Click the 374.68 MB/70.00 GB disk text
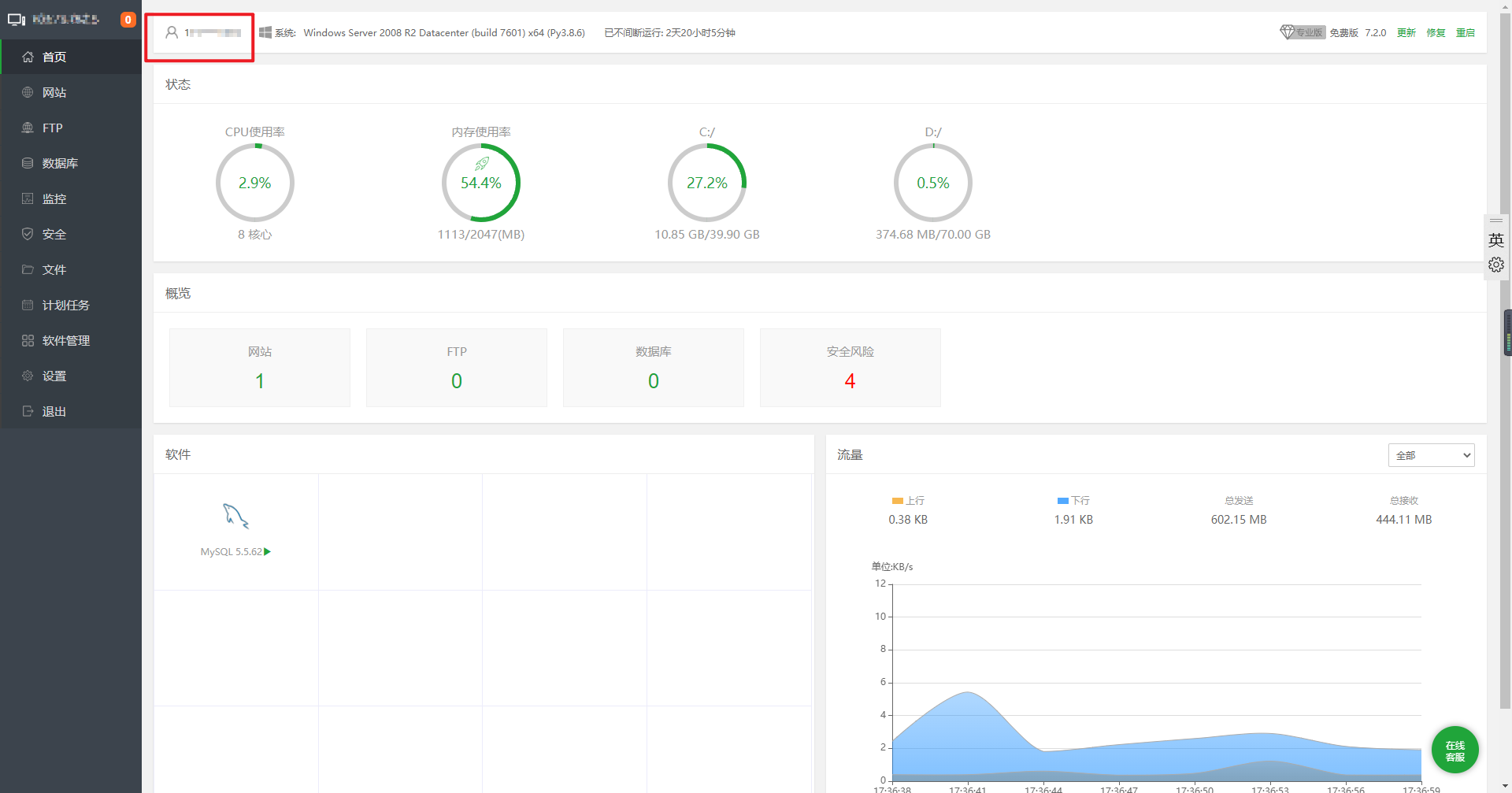This screenshot has height=793, width=1512. [933, 235]
